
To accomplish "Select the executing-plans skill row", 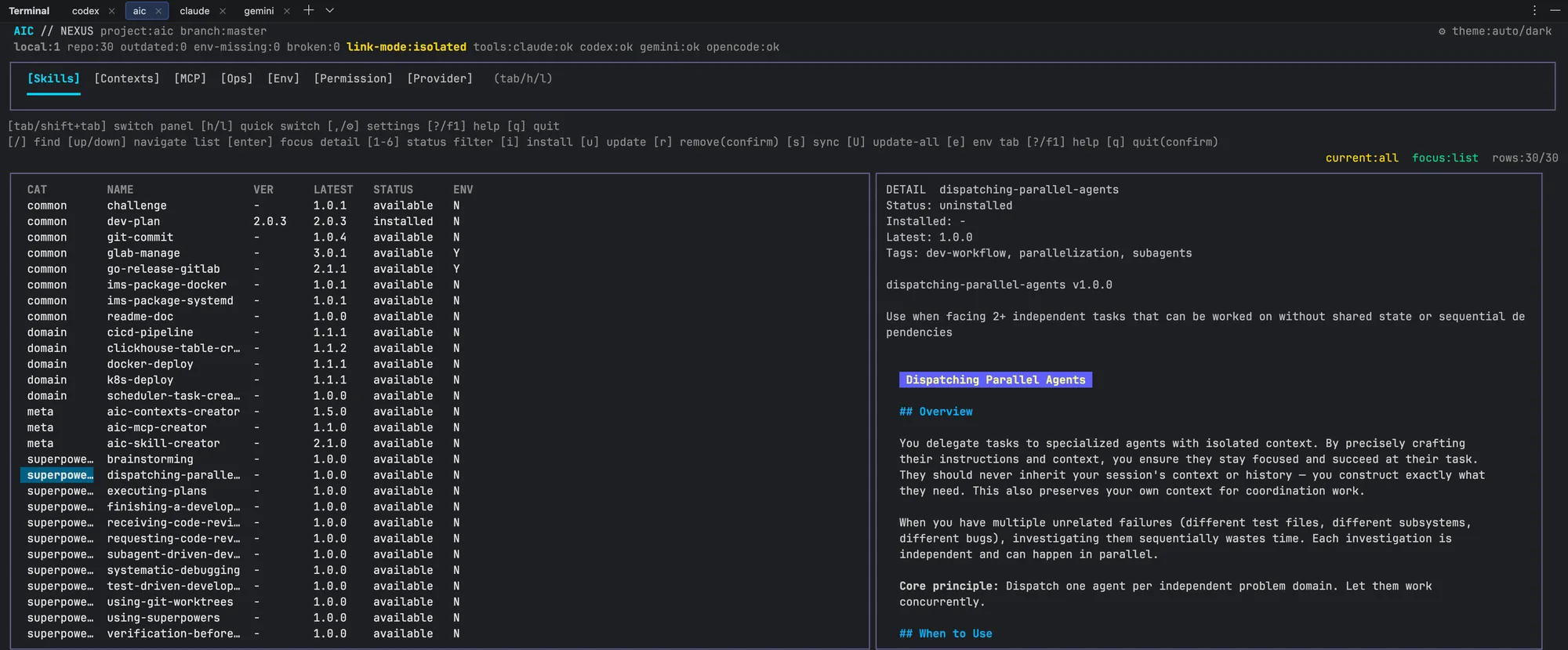I will coord(244,491).
